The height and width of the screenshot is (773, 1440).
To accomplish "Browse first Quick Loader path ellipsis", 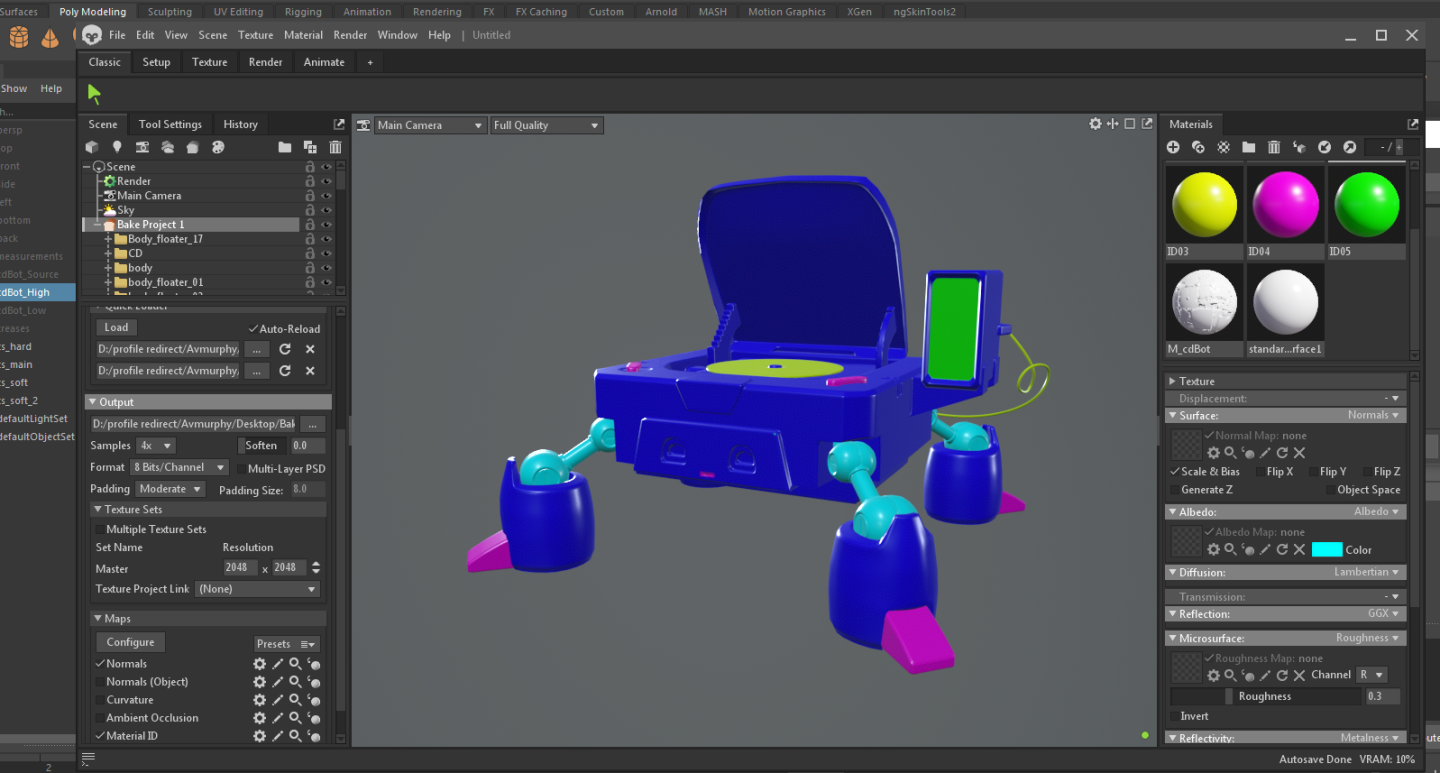I will [257, 349].
